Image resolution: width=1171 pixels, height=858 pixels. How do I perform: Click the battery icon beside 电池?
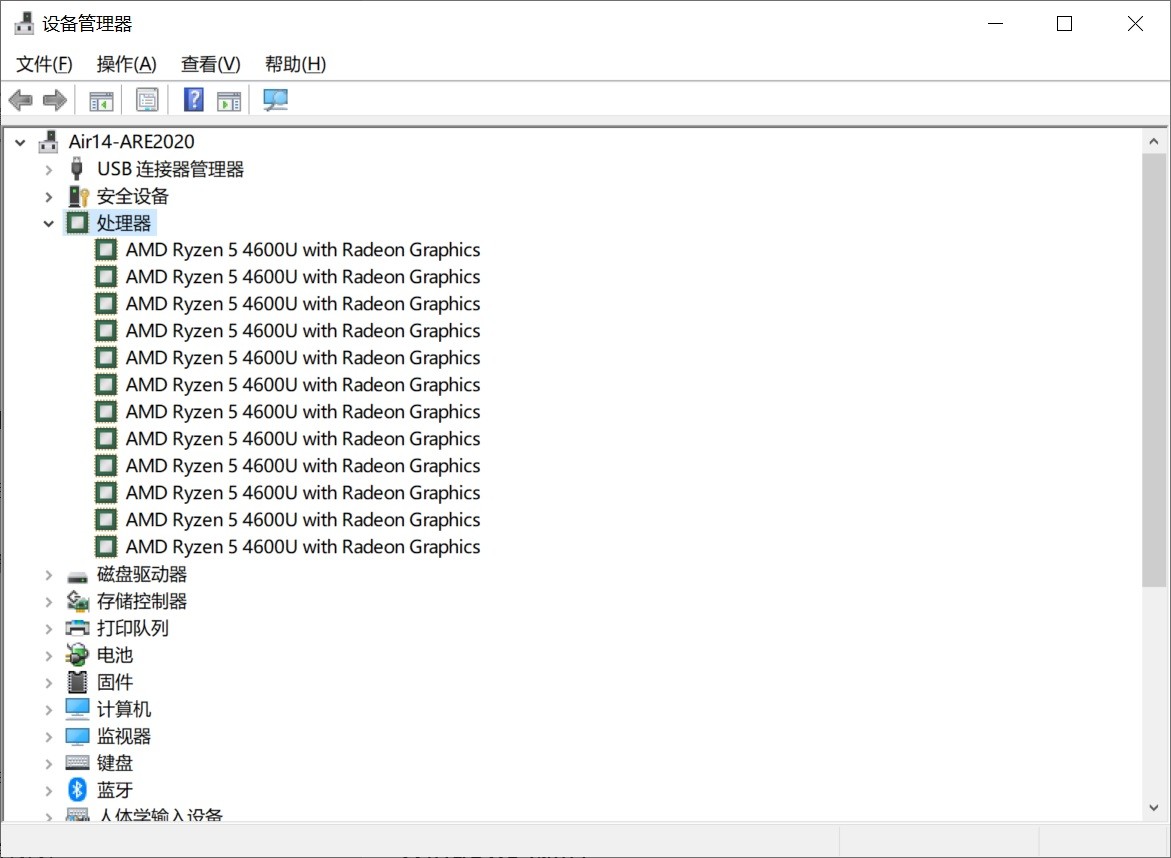(x=77, y=655)
